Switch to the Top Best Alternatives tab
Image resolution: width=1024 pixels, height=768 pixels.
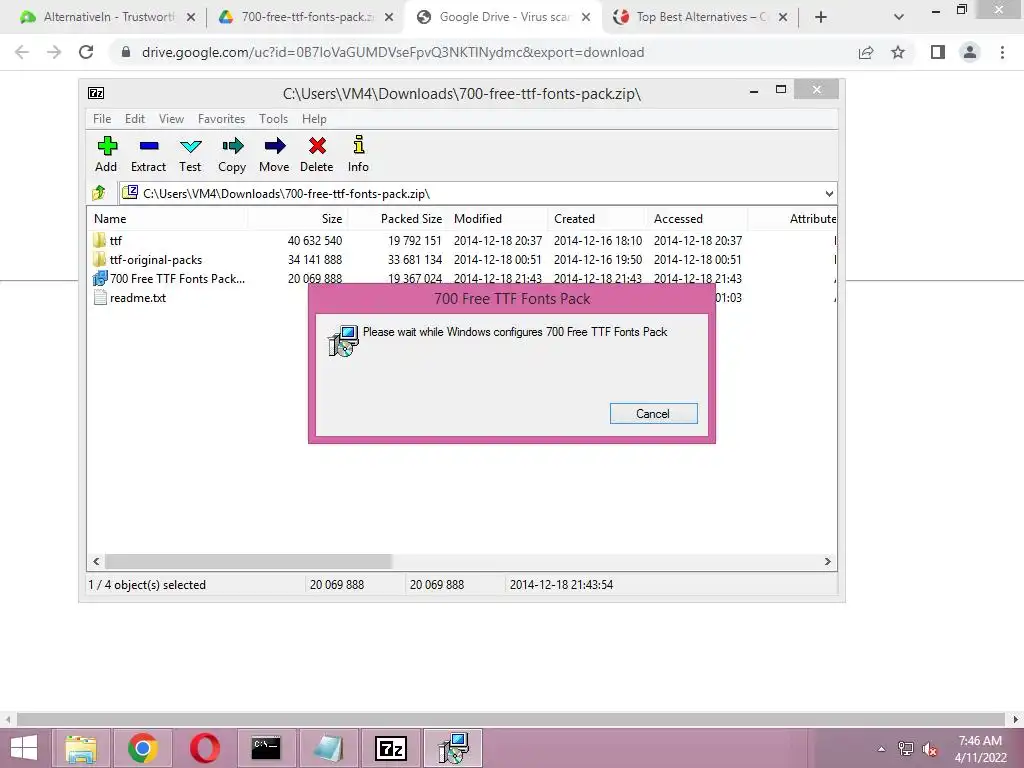point(699,17)
